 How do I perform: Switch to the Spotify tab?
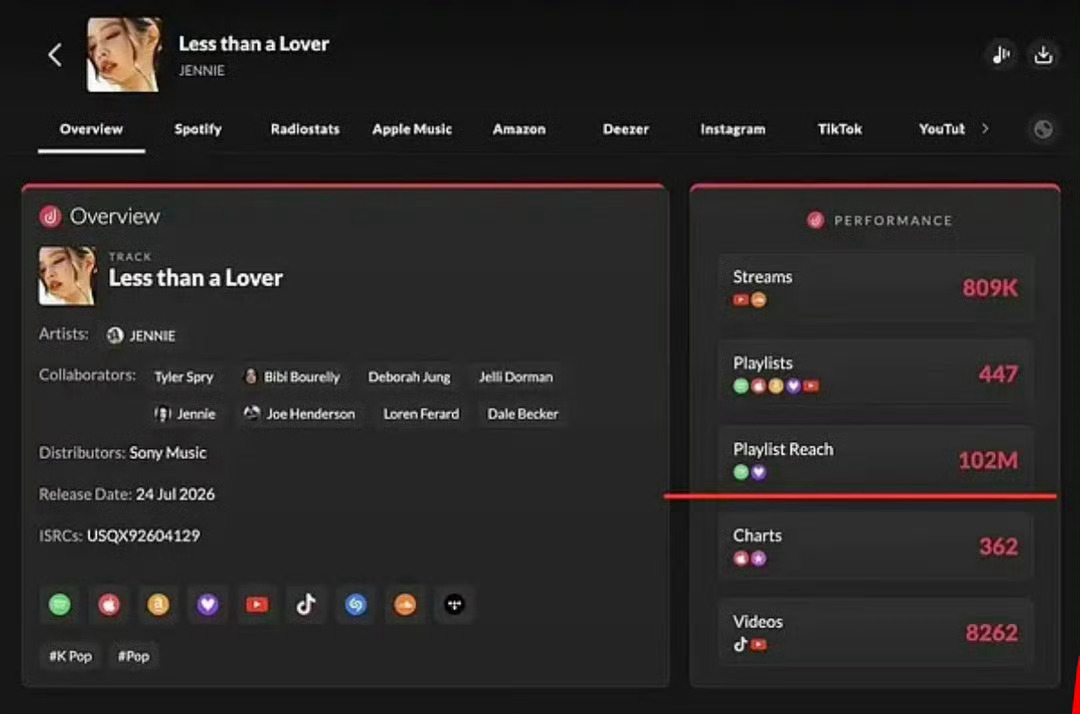pyautogui.click(x=198, y=129)
